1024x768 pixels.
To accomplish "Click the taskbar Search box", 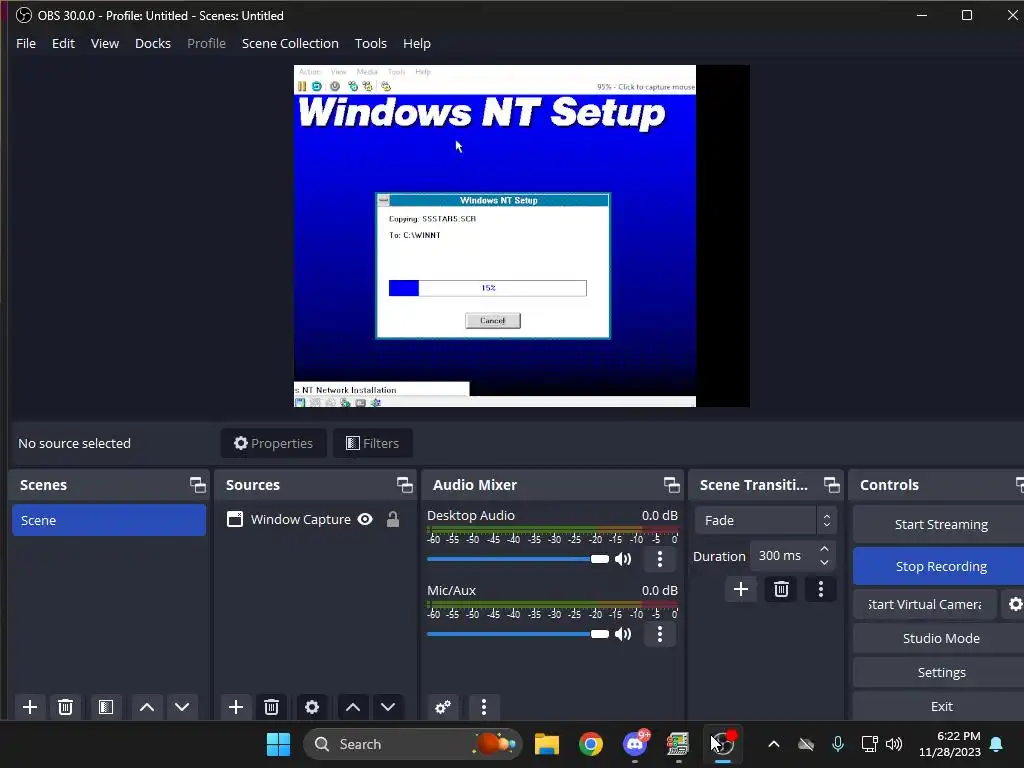I will tap(413, 744).
